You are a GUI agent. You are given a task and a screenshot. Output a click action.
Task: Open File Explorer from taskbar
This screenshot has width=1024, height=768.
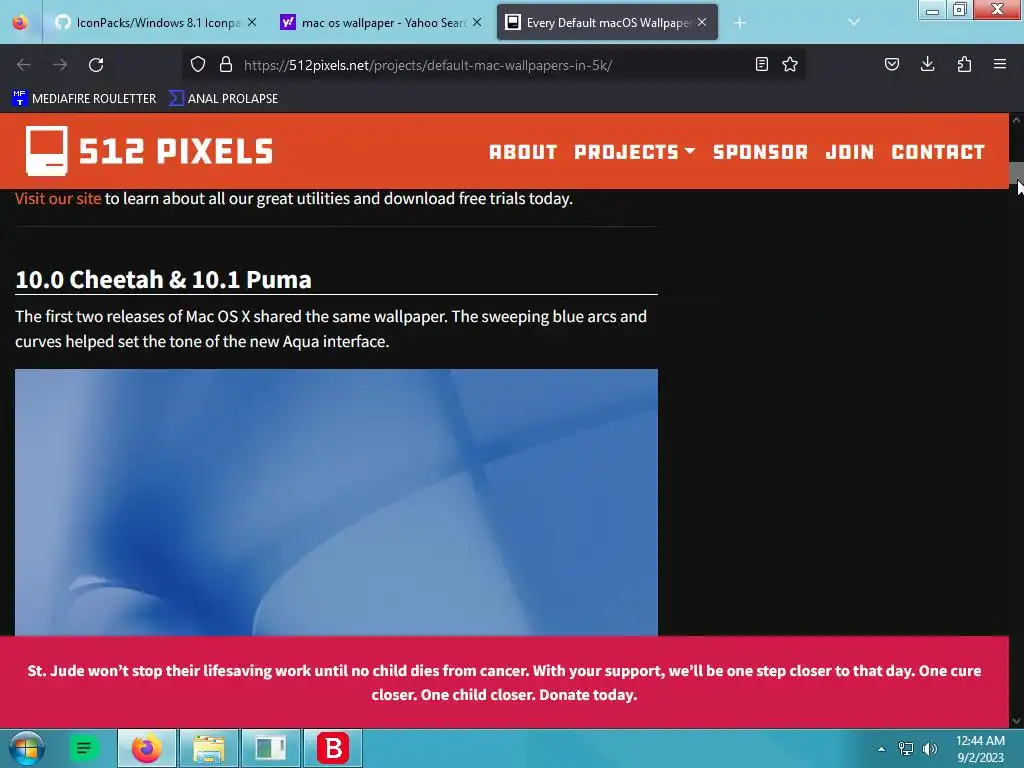209,748
